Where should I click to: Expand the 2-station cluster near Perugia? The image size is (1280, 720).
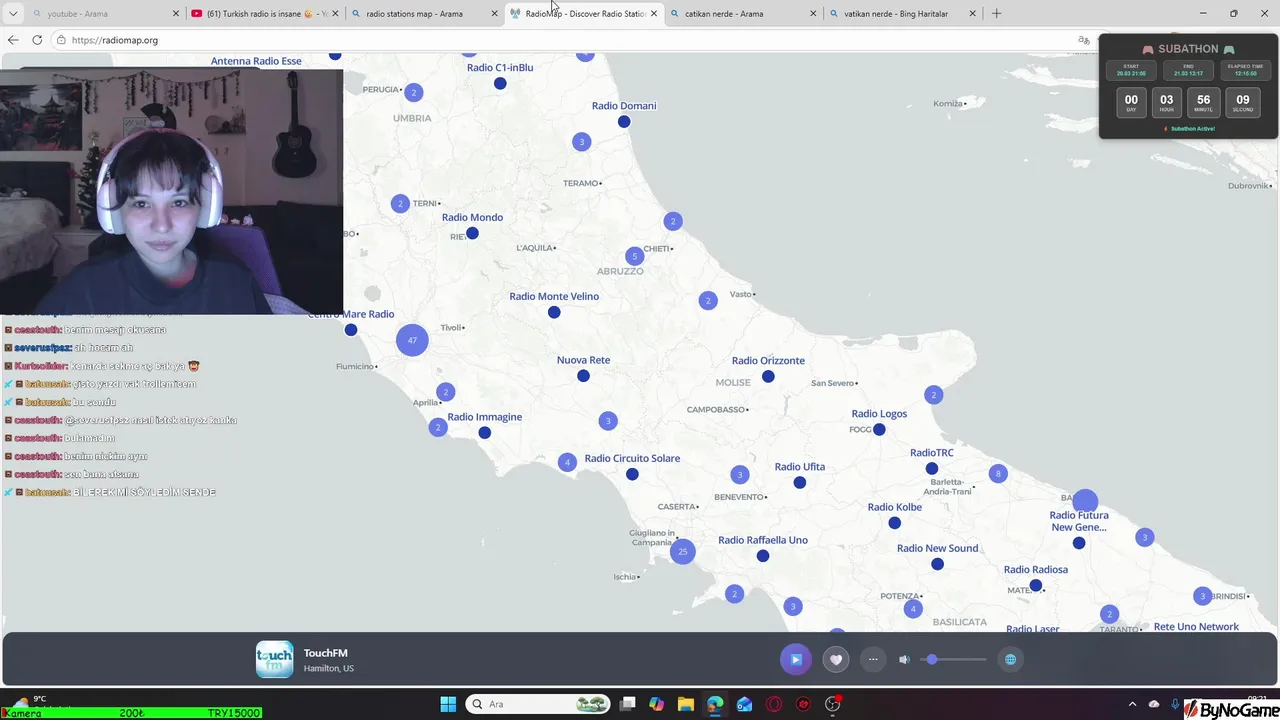(414, 92)
